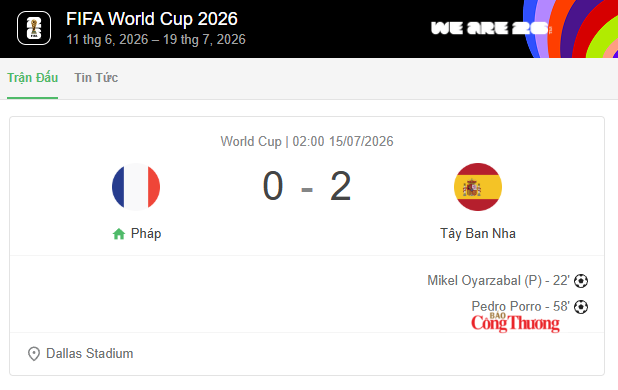Click the 0 - 2 match score
Image resolution: width=618 pixels, height=390 pixels.
pos(307,186)
